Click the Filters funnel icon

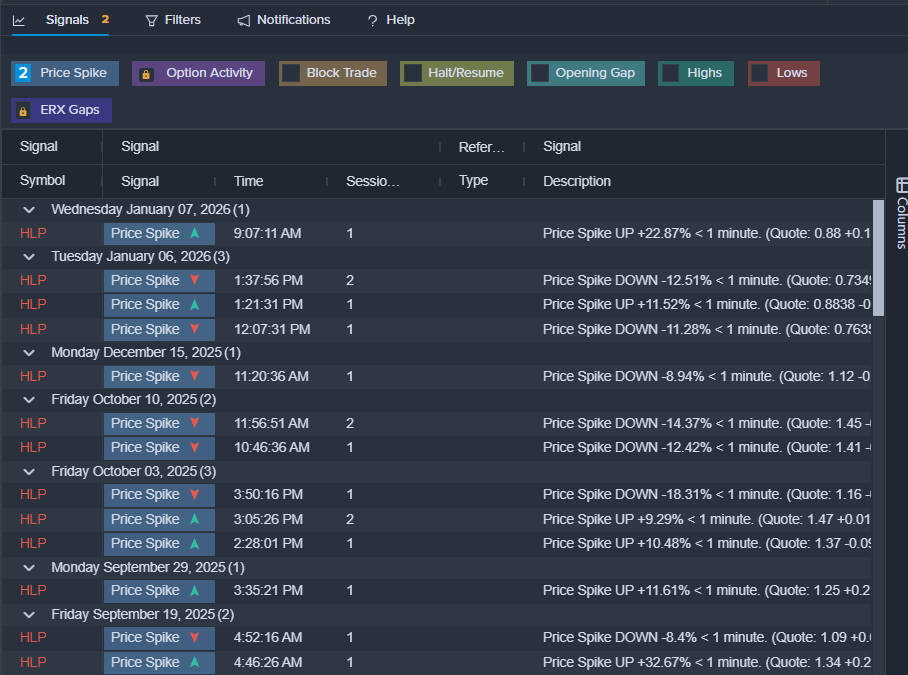point(152,20)
